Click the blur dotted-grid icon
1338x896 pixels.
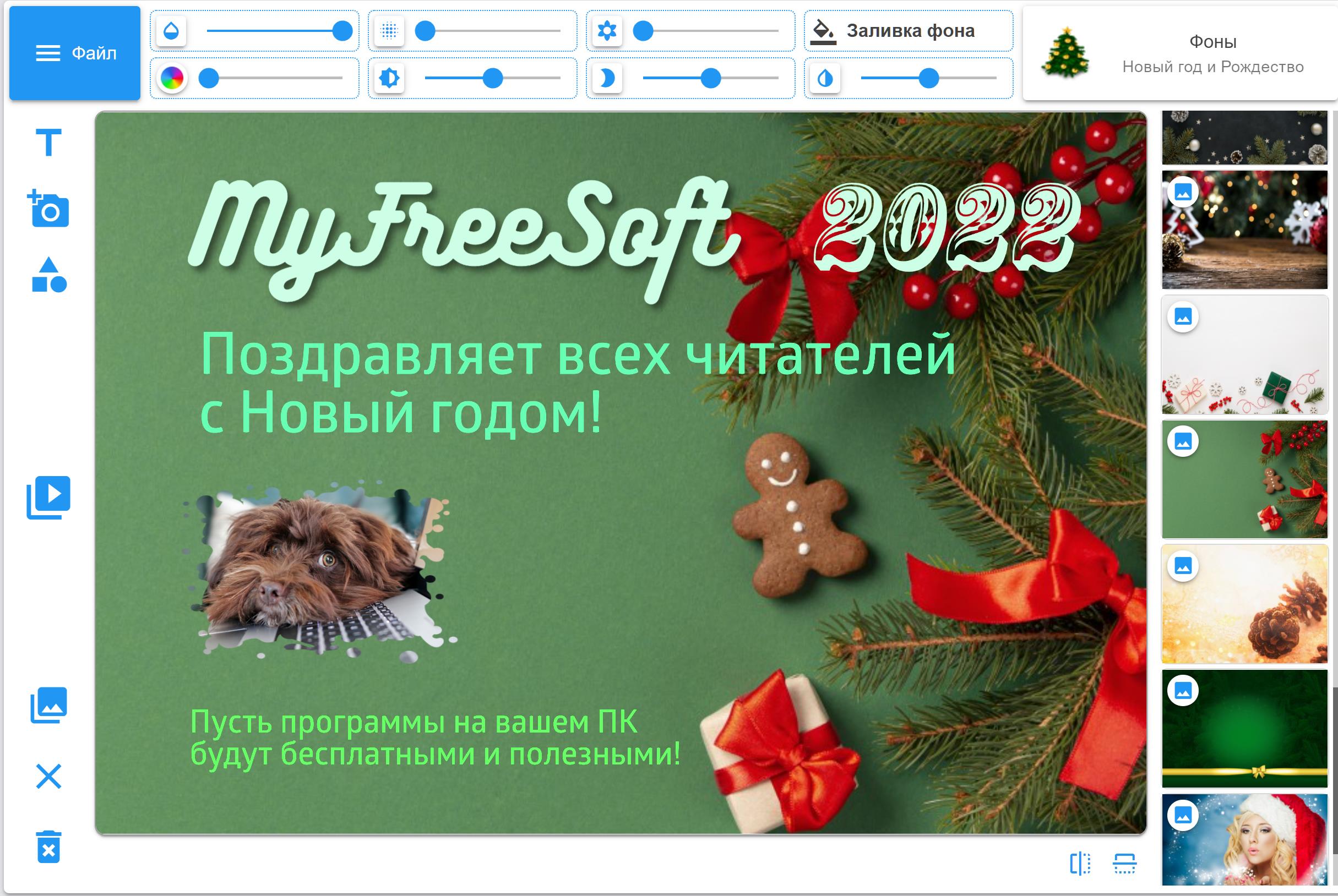pyautogui.click(x=389, y=30)
